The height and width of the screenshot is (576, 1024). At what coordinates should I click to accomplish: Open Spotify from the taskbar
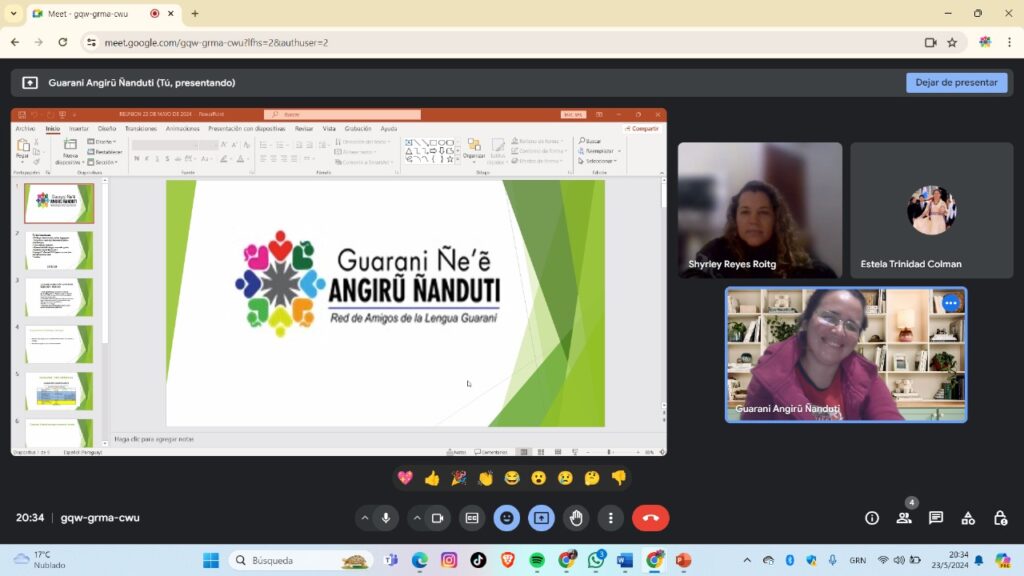537,560
